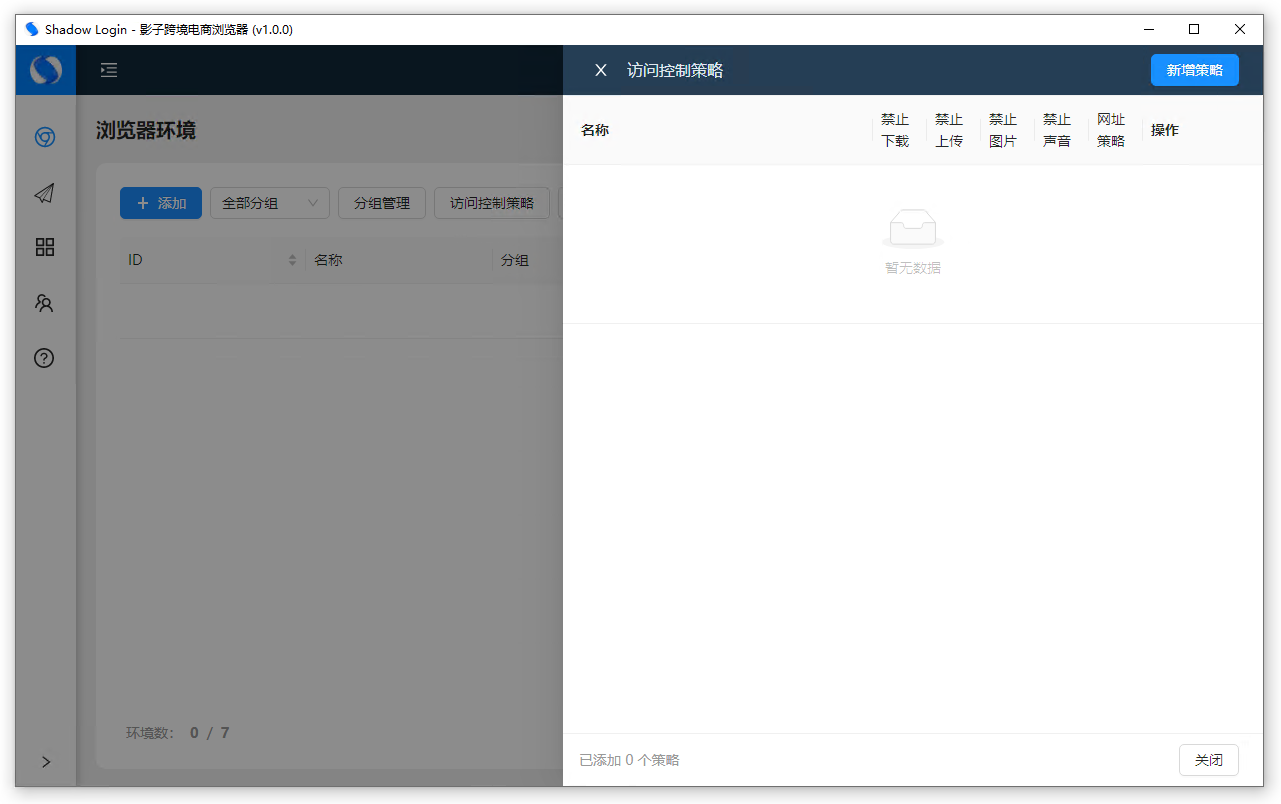Open the 全部分组 dropdown
Image resolution: width=1281 pixels, height=804 pixels.
[x=269, y=203]
